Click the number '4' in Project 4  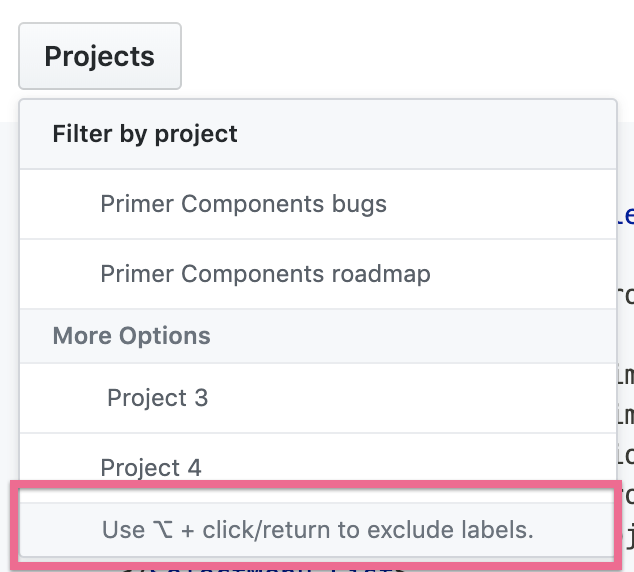click(x=194, y=466)
